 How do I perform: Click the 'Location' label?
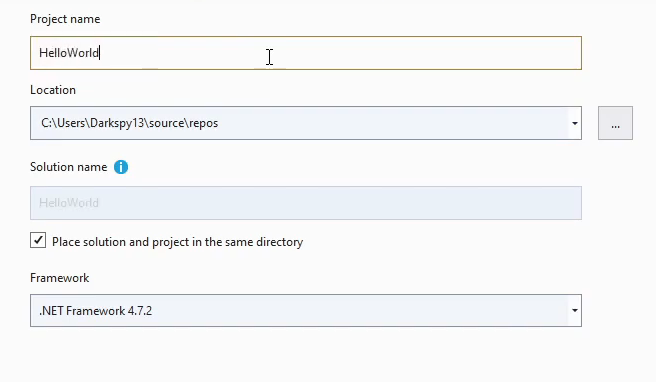point(53,90)
